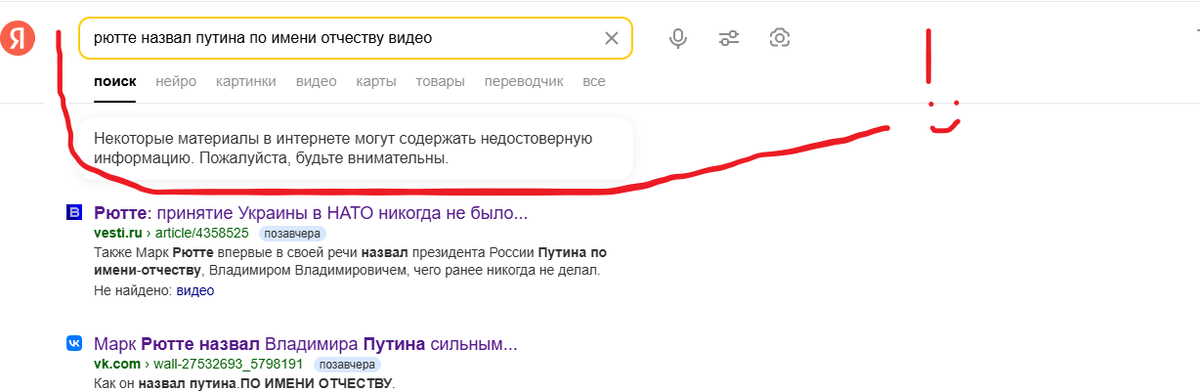Switch to the видео tab

[x=316, y=81]
